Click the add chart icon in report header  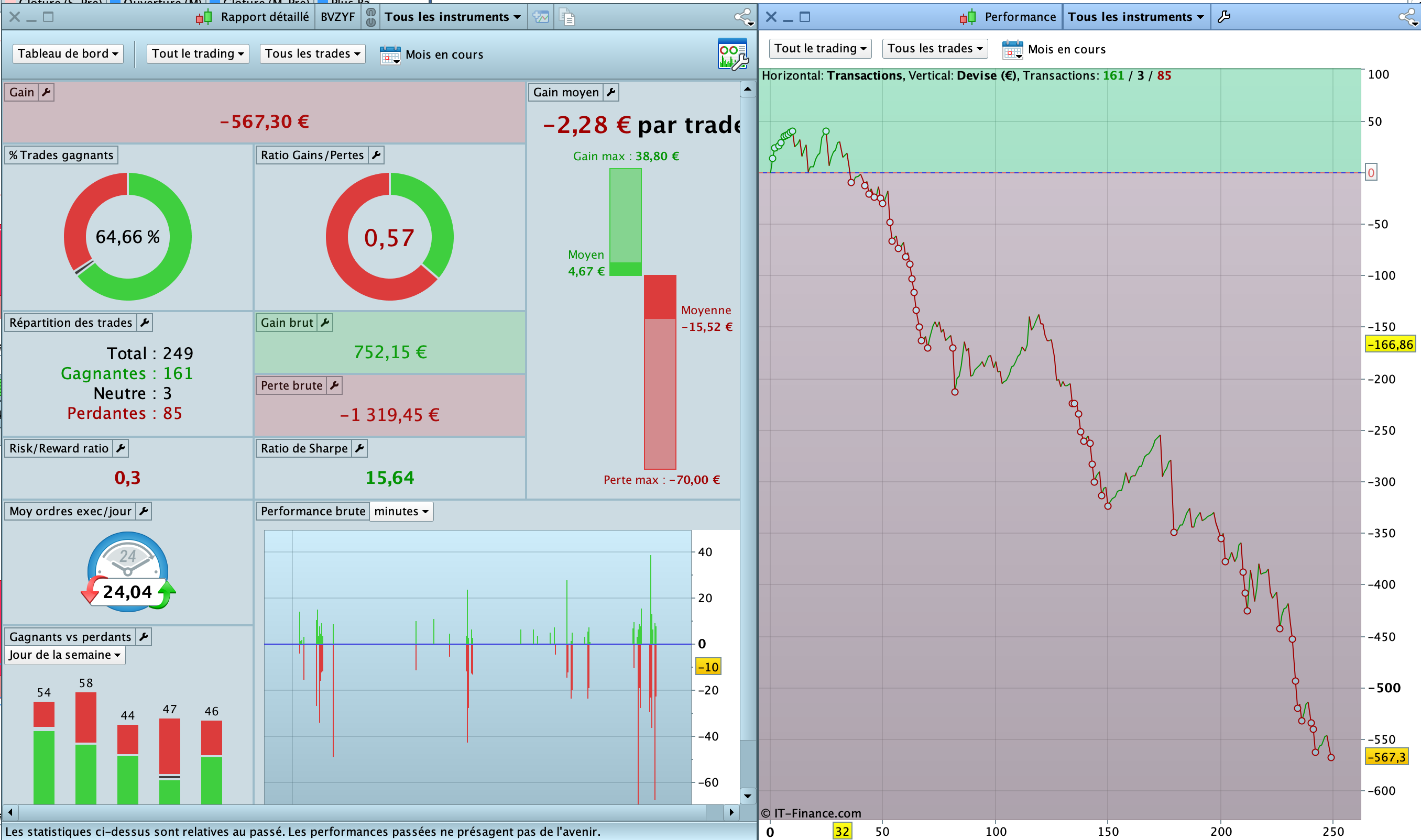click(x=541, y=17)
